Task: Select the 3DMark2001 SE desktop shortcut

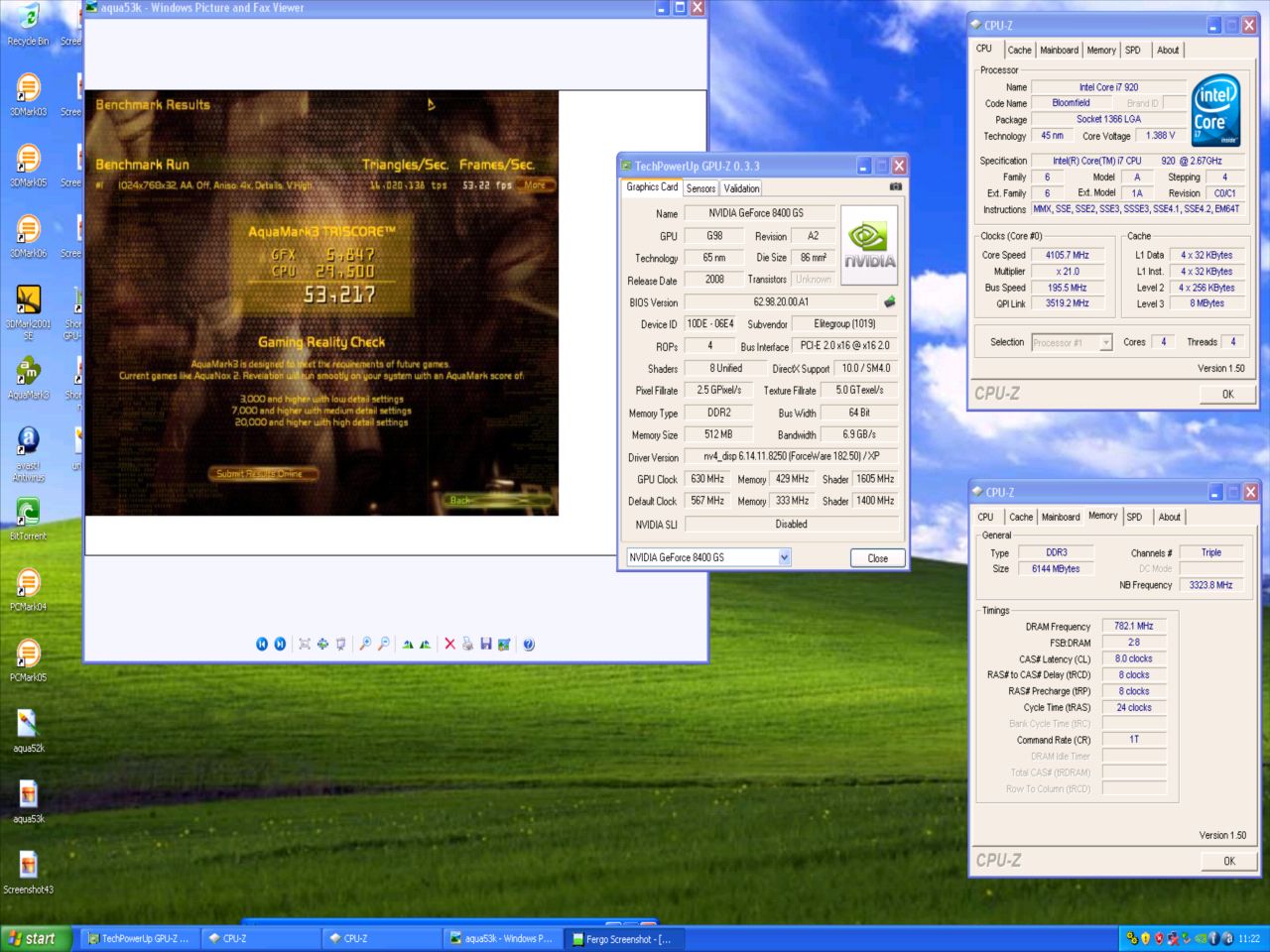Action: pos(29,312)
